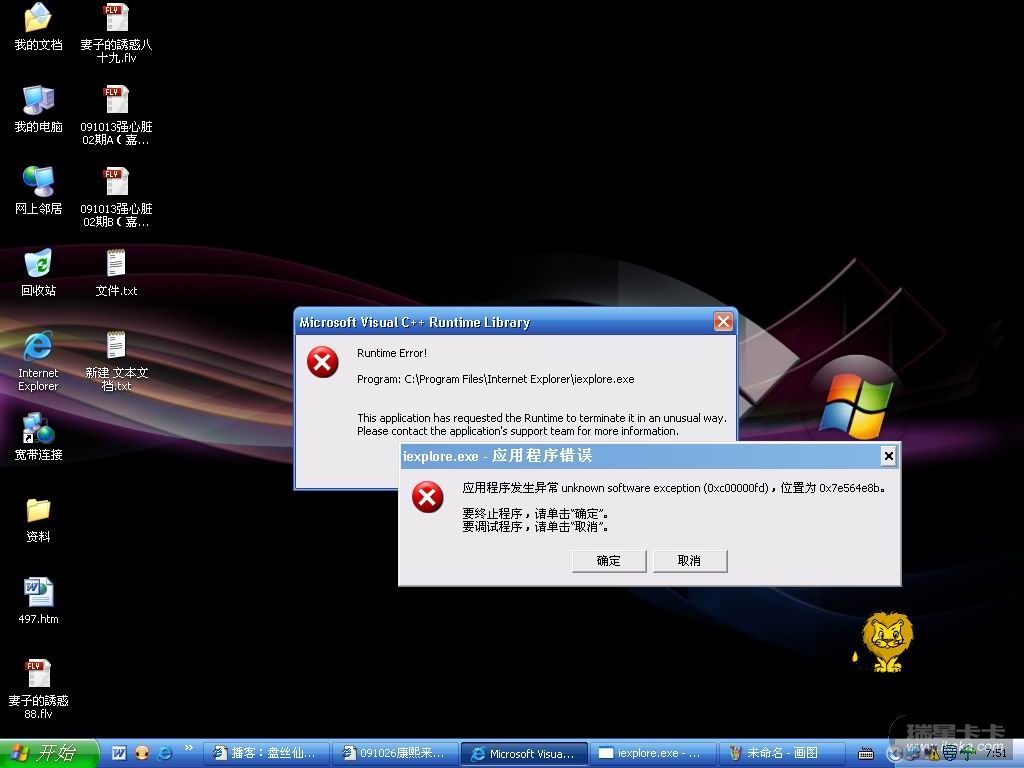Click the red error icon in Runtime Library dialog

(x=323, y=362)
